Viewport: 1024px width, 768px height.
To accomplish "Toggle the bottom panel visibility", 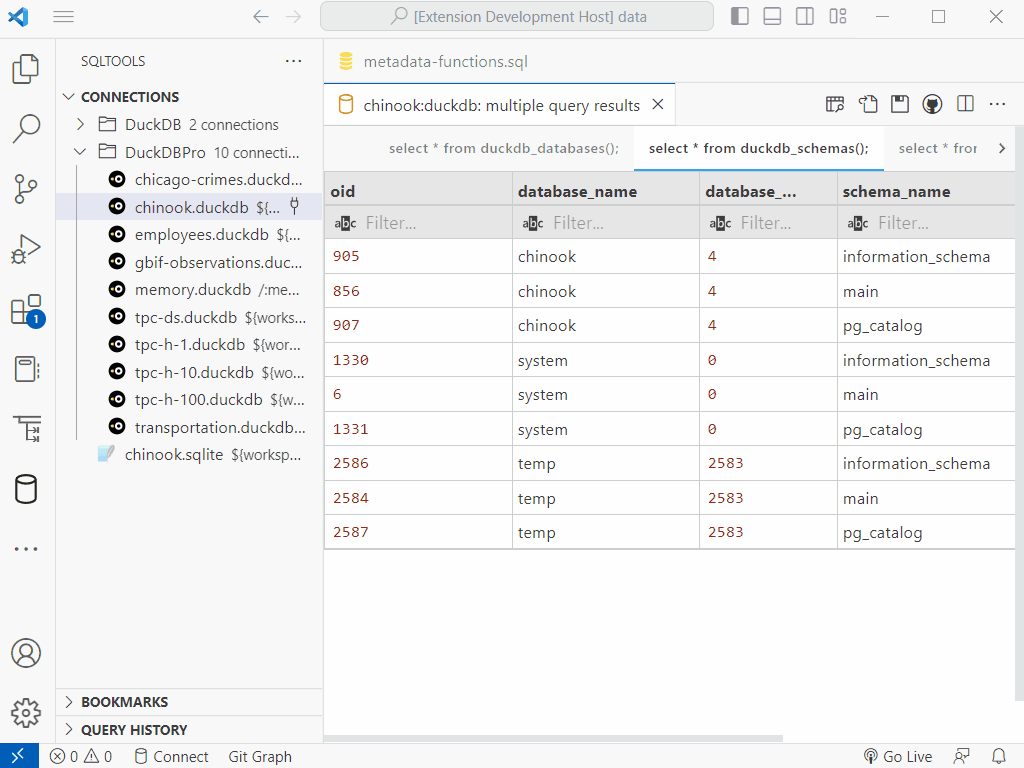I will click(772, 17).
